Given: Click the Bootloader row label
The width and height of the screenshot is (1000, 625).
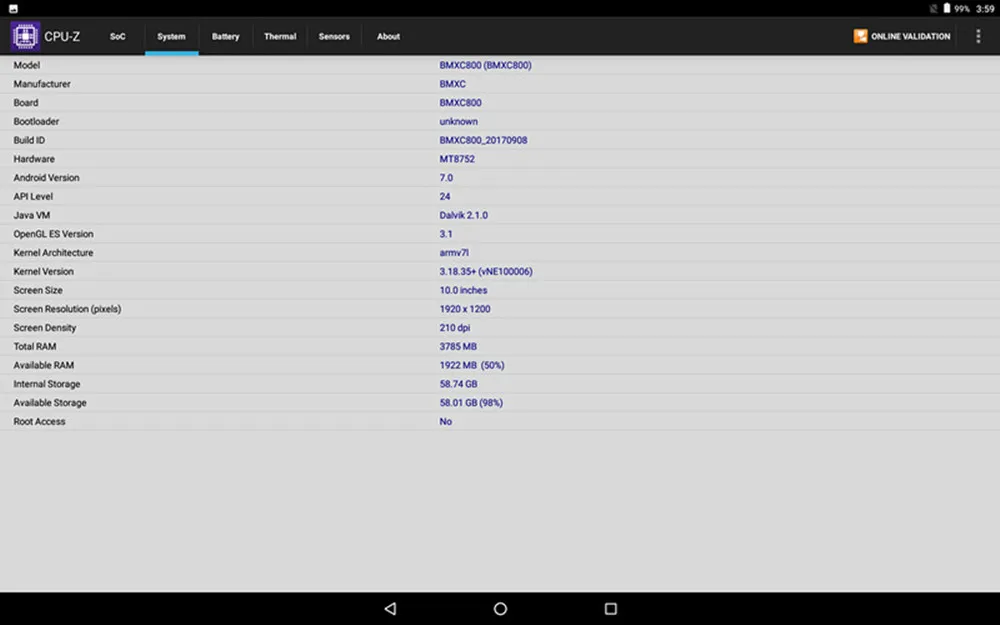Looking at the screenshot, I should [36, 121].
